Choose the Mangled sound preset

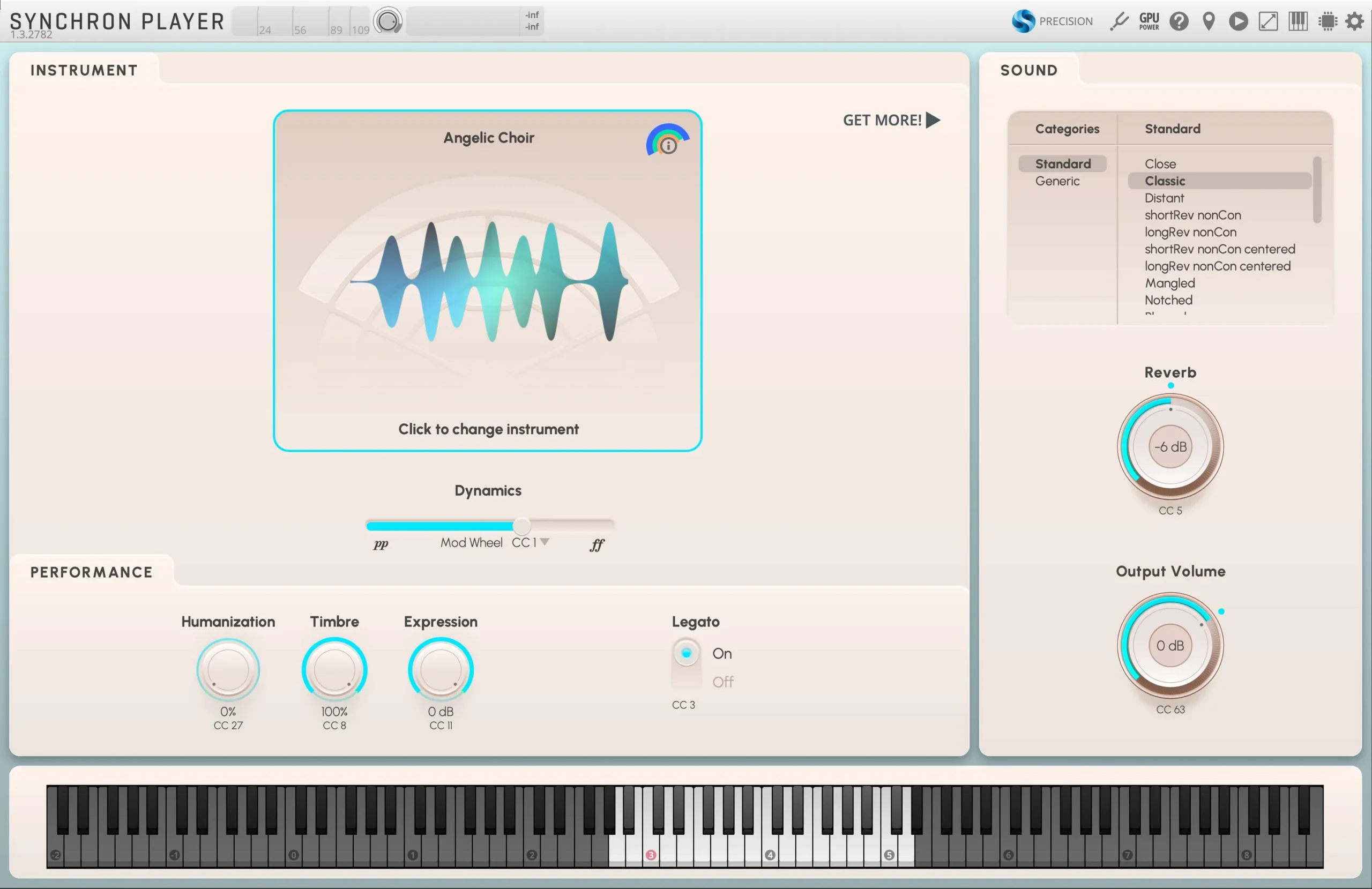1169,283
